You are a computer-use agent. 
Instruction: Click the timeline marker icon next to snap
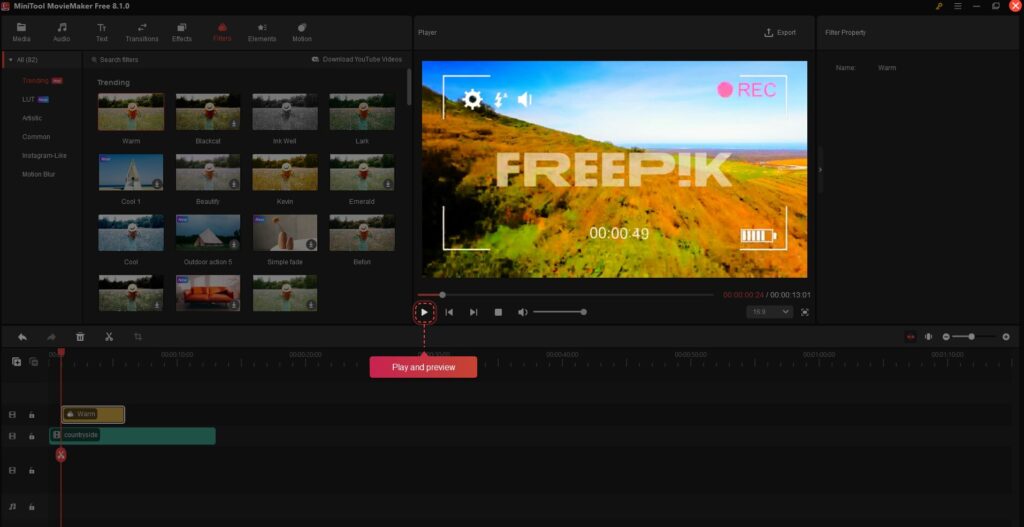[928, 337]
